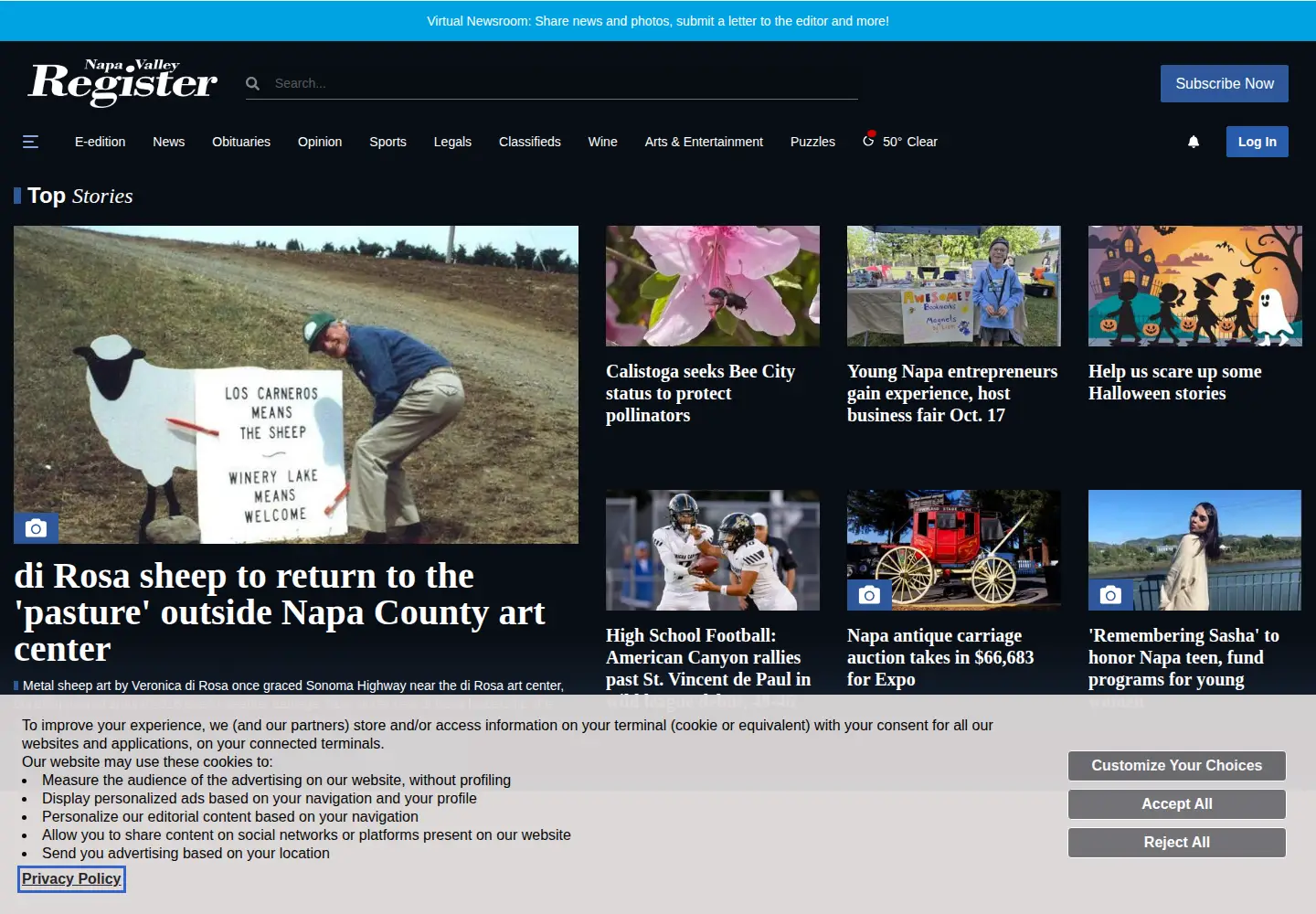Open the Opinion section
This screenshot has width=1316, height=914.
pos(320,142)
